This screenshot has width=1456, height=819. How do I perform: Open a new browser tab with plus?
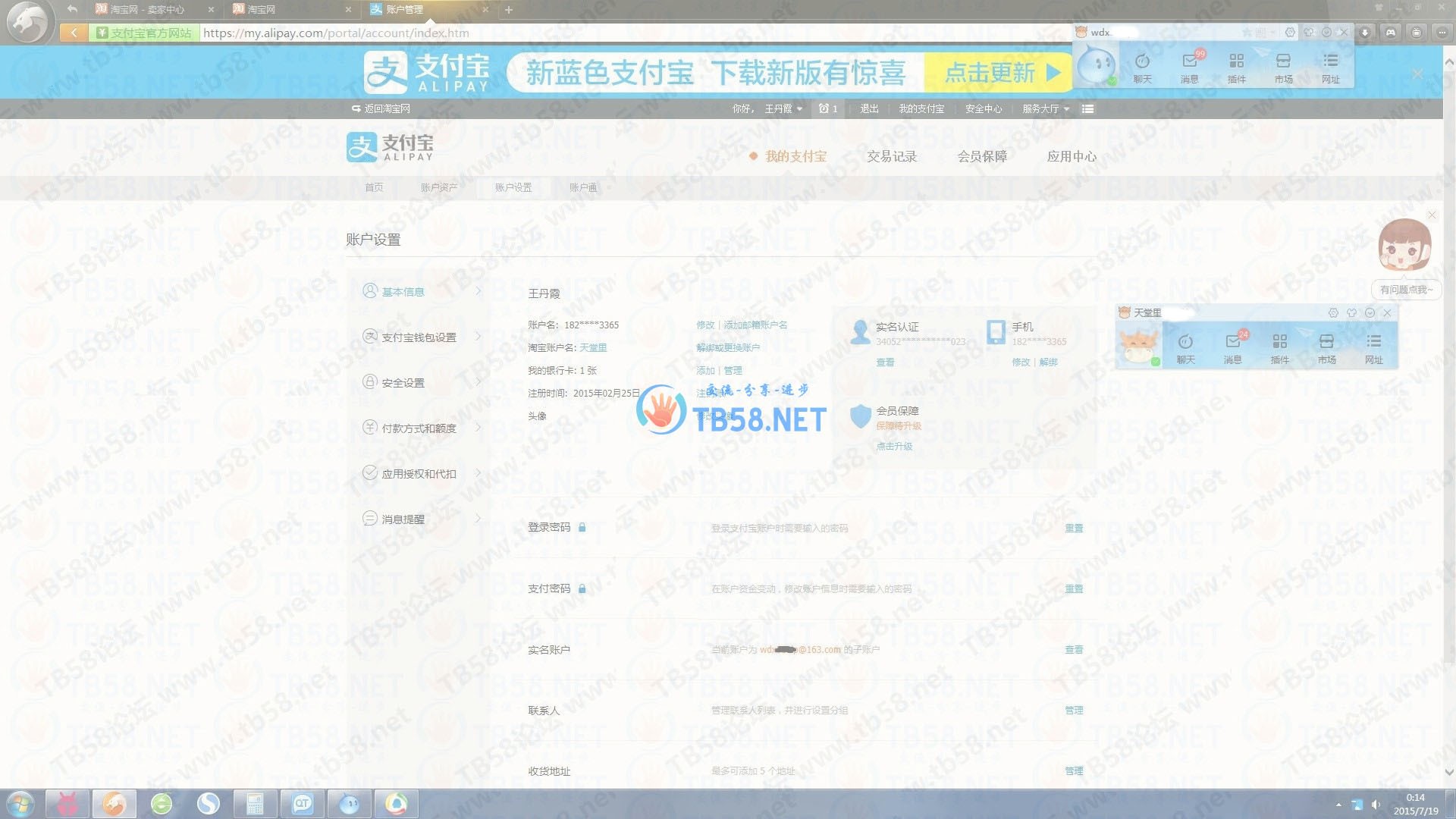(509, 10)
